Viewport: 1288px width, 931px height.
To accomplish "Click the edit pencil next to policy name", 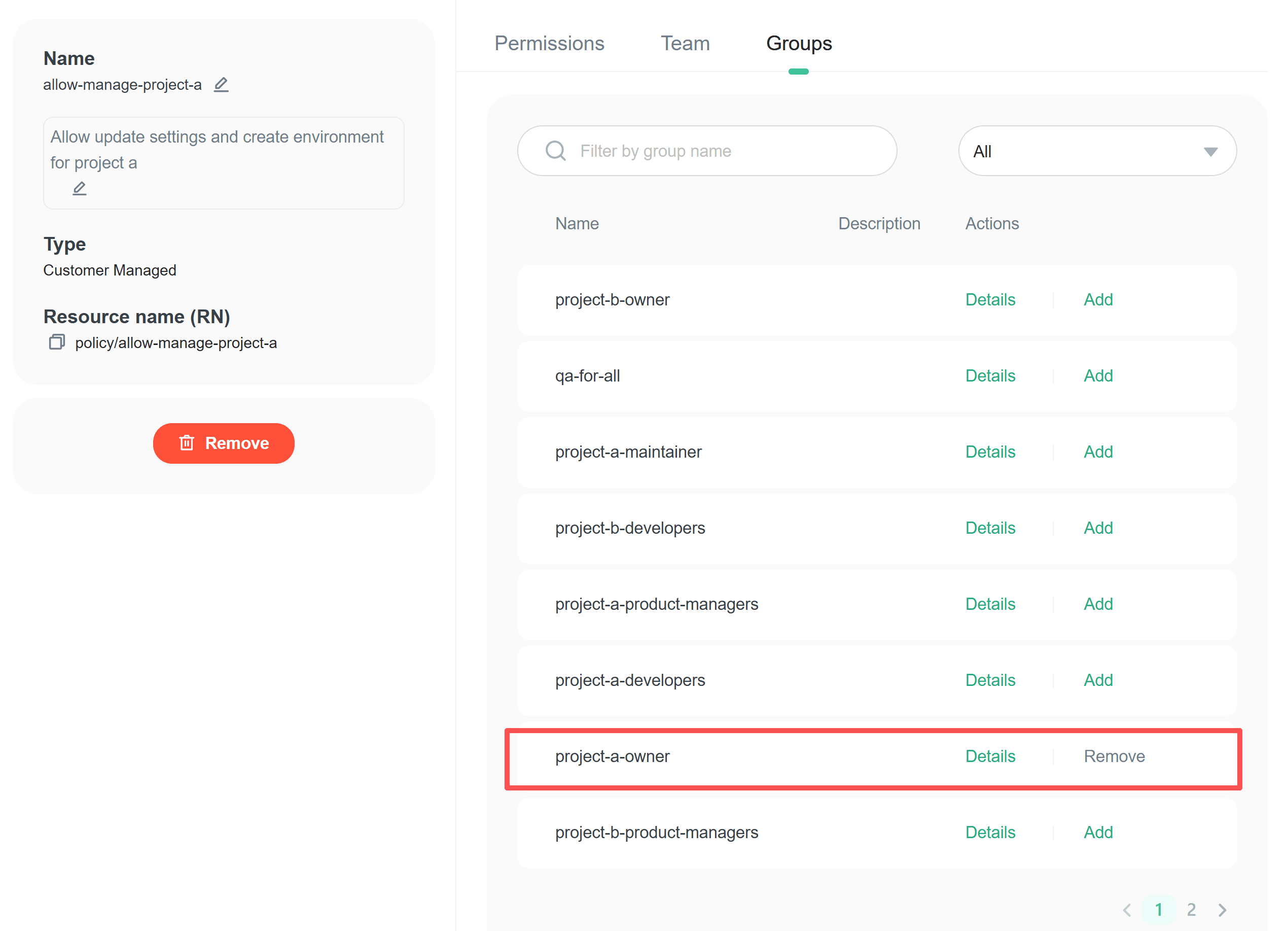I will pos(221,85).
